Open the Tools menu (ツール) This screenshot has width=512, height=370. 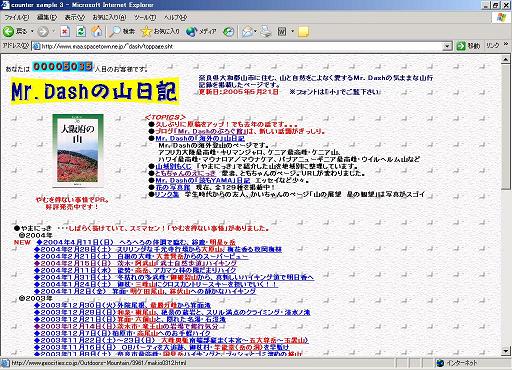tap(145, 17)
